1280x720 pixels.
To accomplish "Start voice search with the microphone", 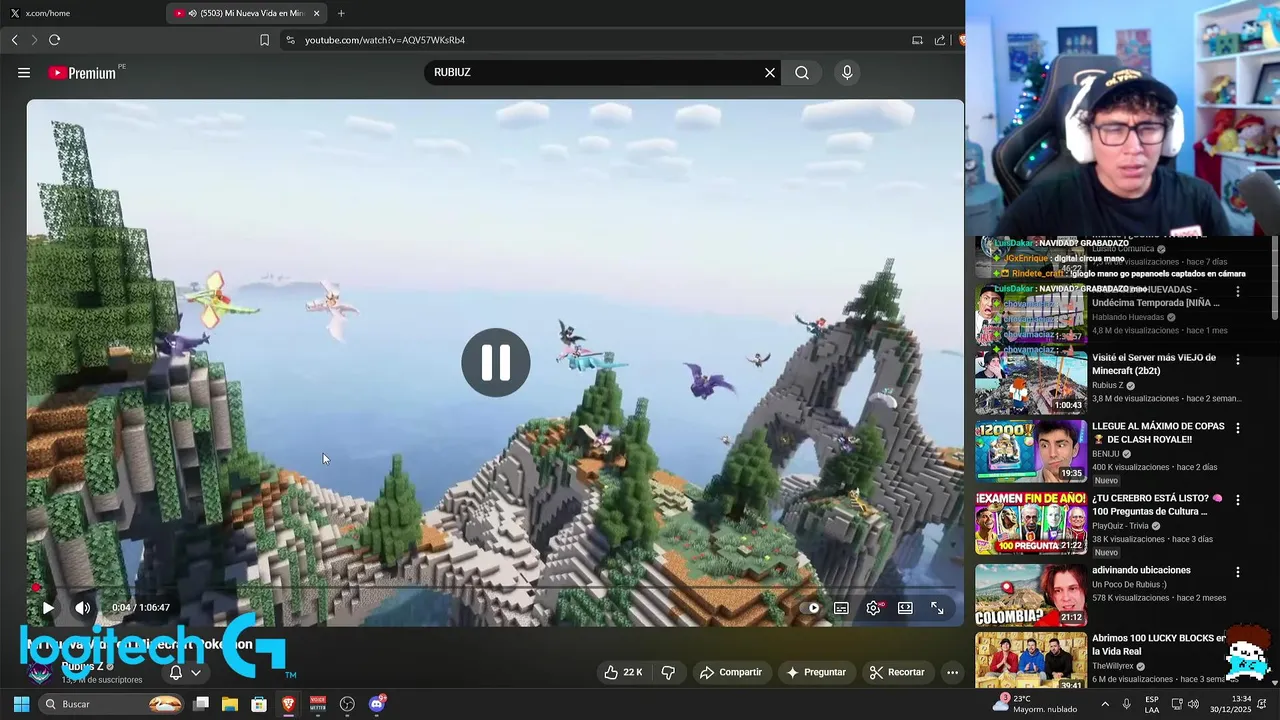I will pos(847,72).
